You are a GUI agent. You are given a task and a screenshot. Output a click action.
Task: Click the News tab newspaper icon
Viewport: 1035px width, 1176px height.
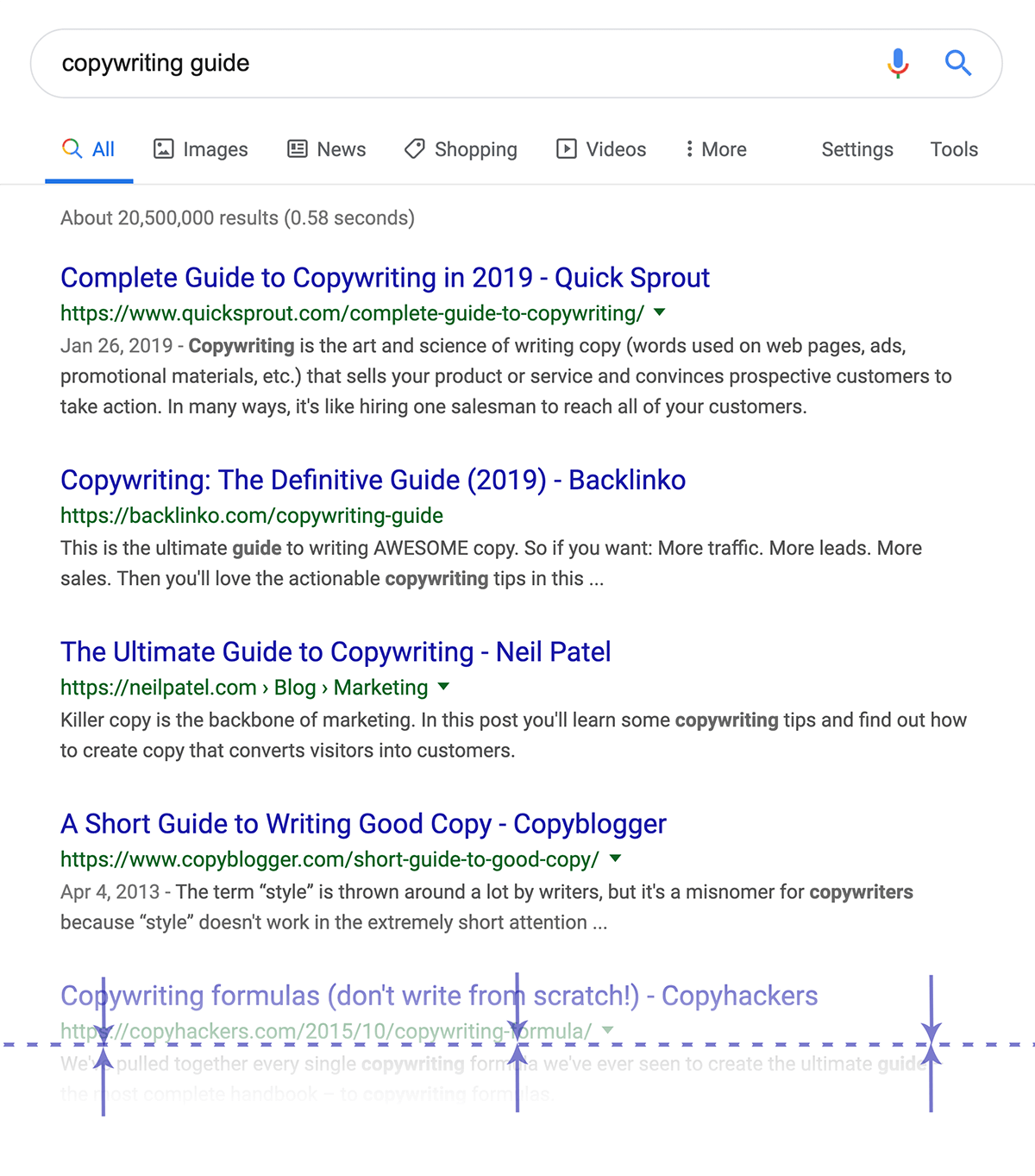point(298,149)
